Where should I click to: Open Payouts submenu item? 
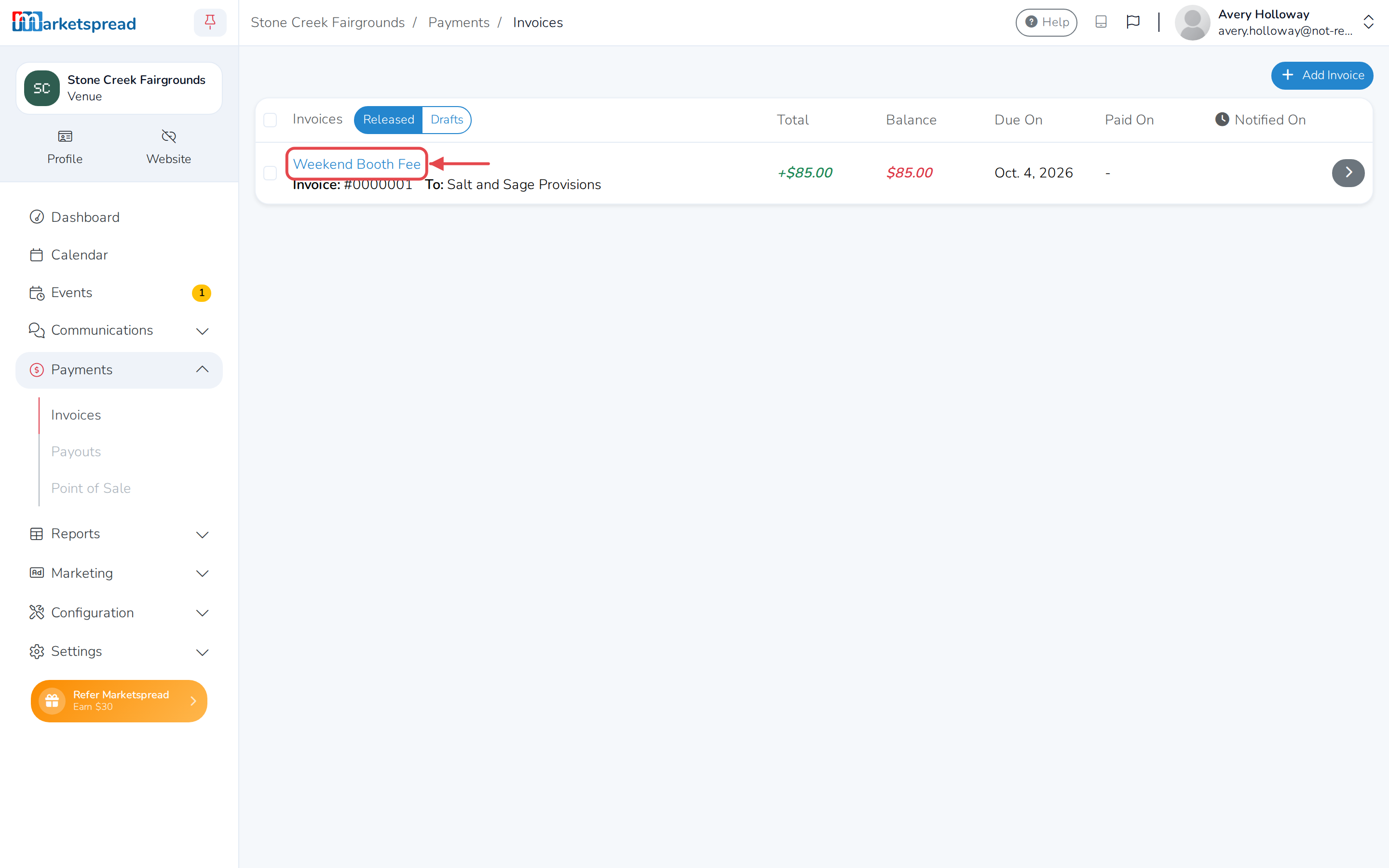point(76,452)
